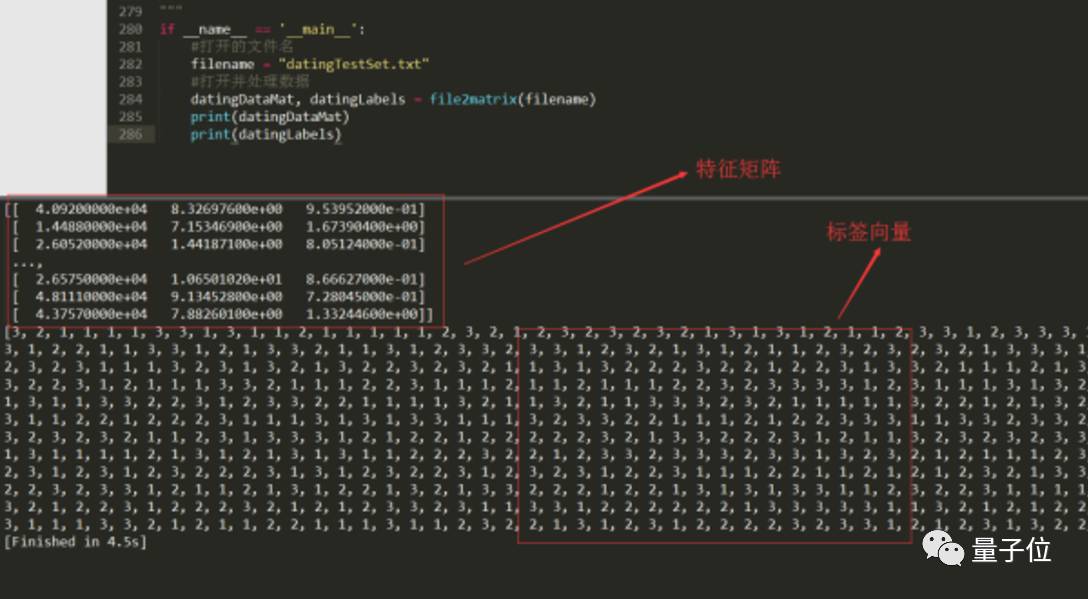The width and height of the screenshot is (1088, 599).
Task: Select line number 286 in the gutter
Action: click(x=130, y=134)
